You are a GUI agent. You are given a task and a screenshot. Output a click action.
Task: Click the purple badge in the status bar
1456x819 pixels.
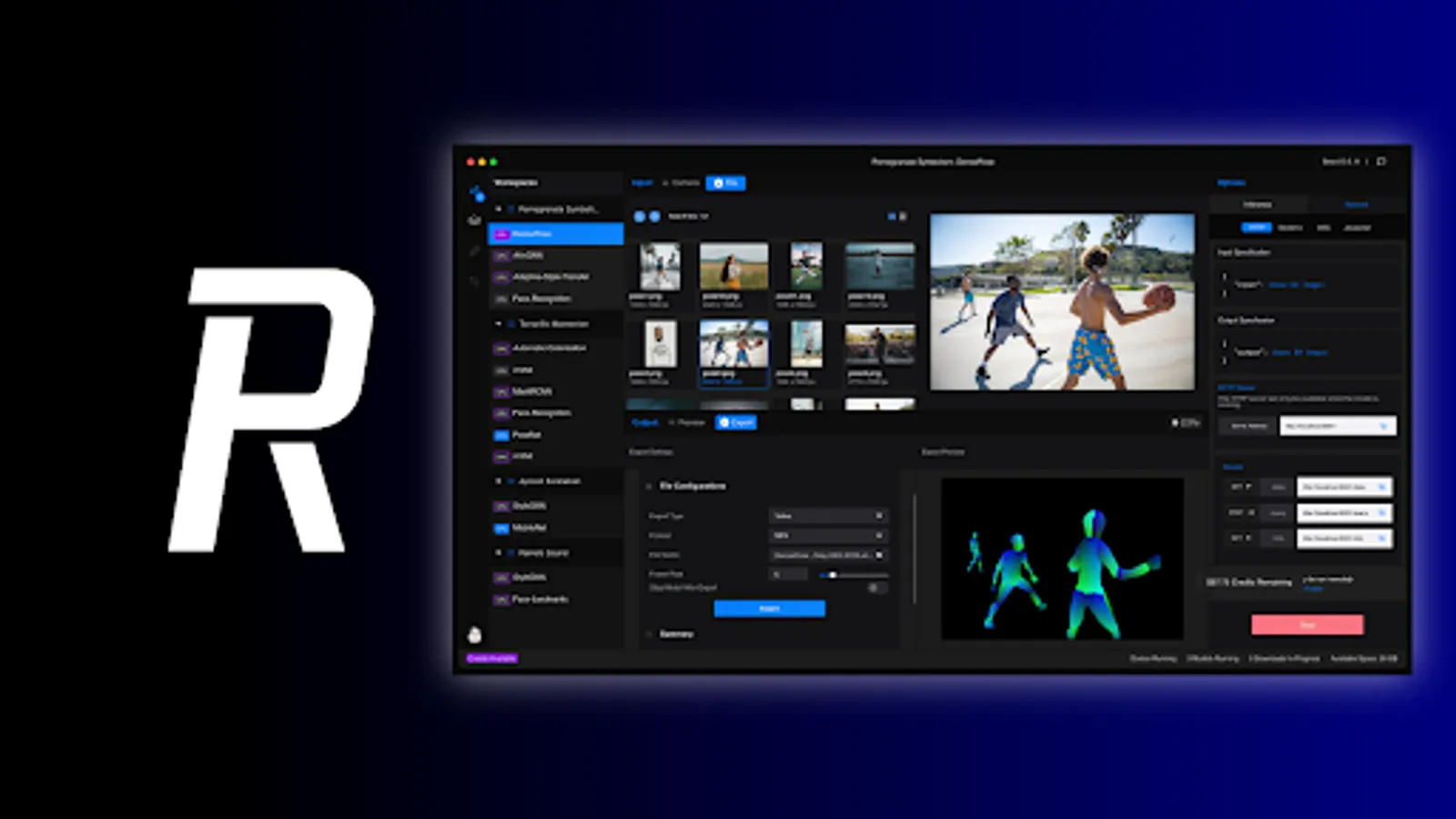pos(491,658)
